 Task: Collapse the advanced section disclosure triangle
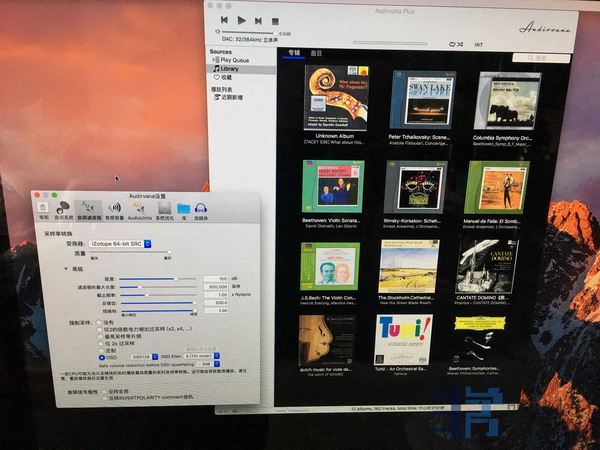click(x=65, y=268)
